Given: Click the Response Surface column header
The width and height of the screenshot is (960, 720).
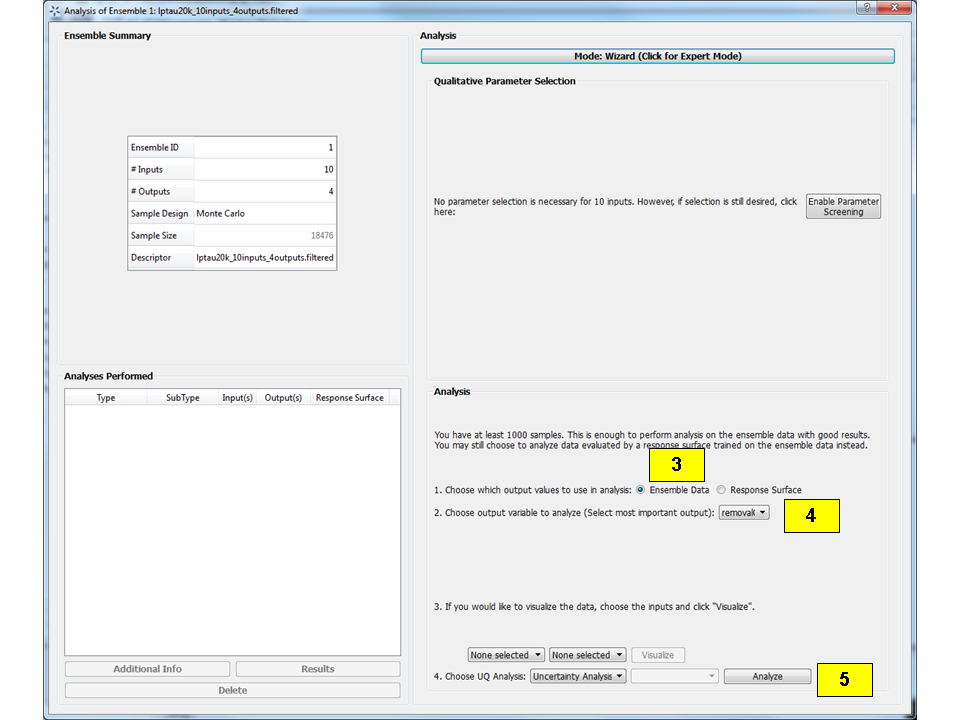Looking at the screenshot, I should [349, 397].
